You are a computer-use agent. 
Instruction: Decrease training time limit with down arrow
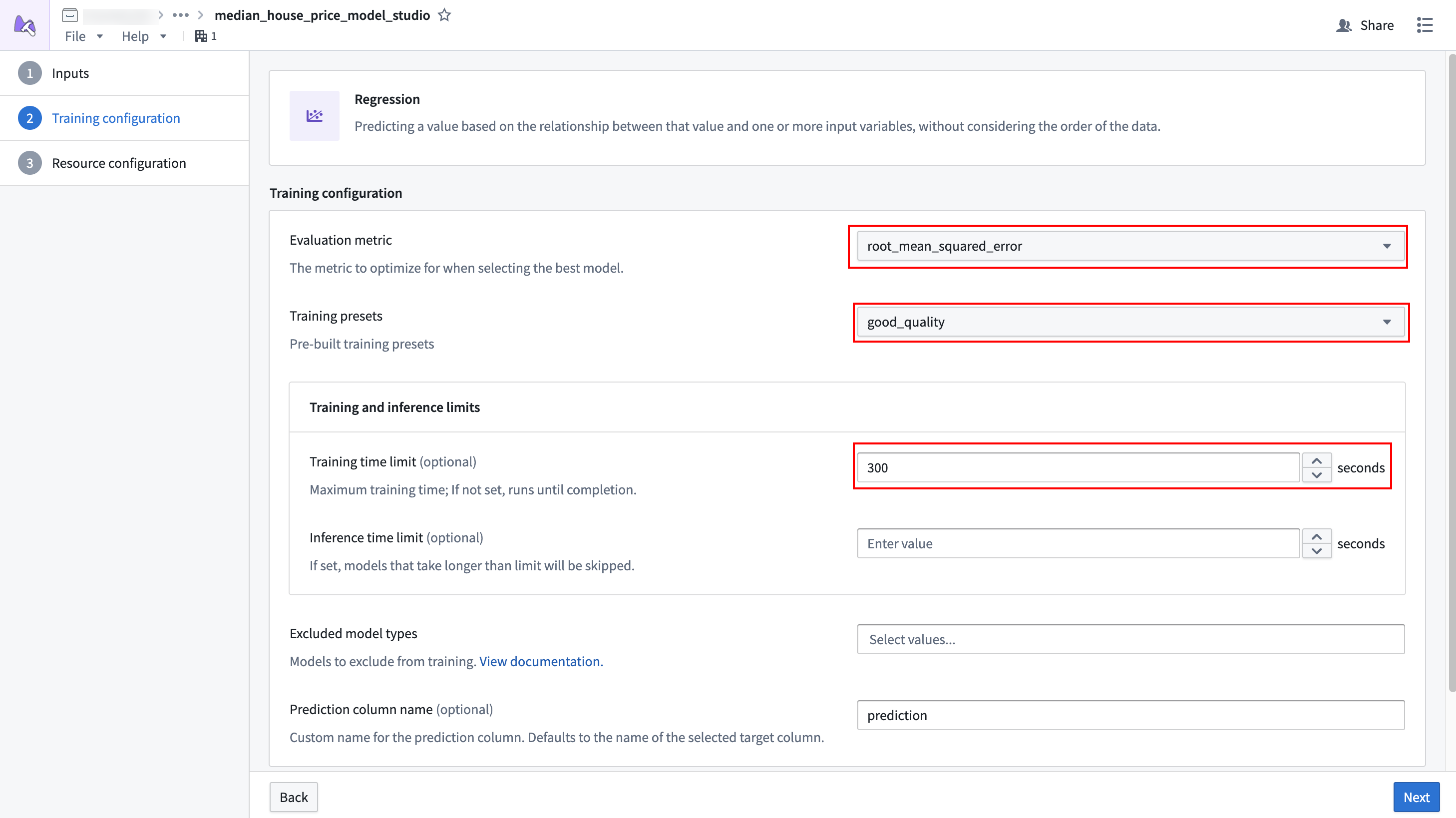[1316, 475]
